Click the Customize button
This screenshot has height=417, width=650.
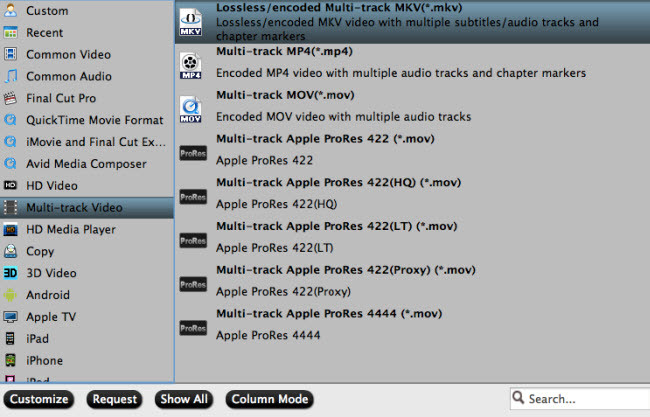[39, 399]
